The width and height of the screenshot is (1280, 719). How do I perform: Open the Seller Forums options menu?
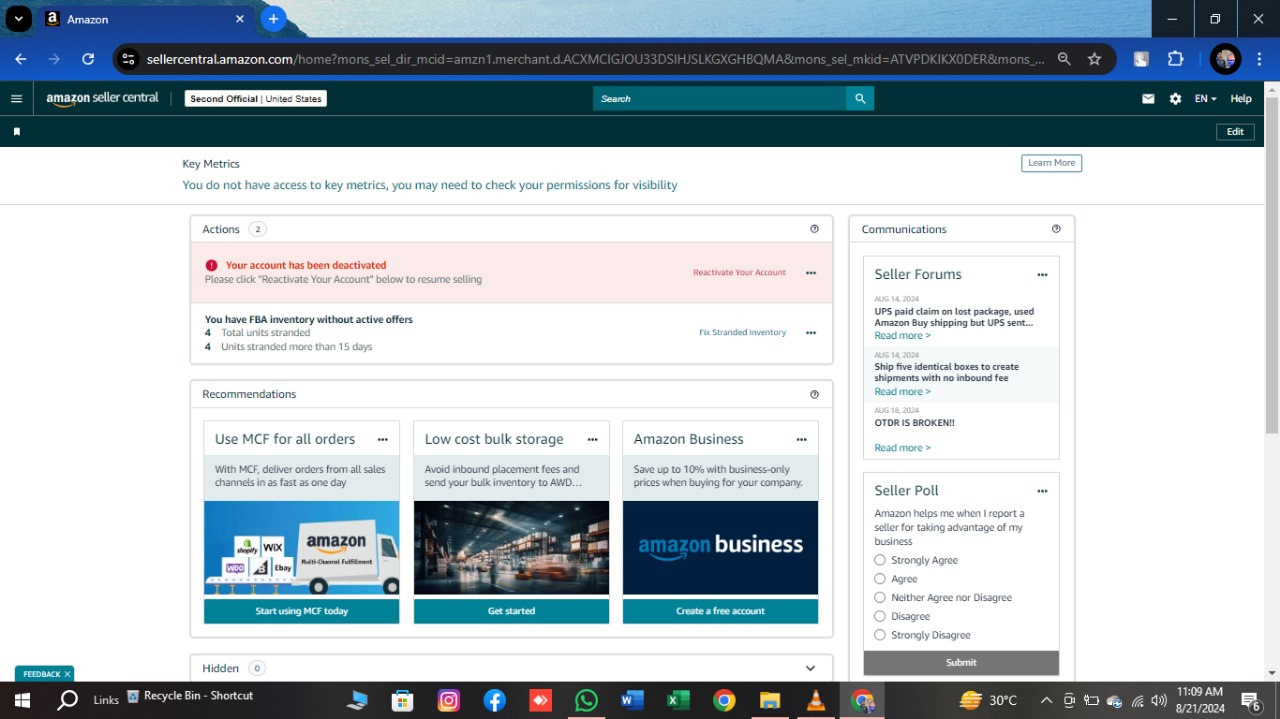1042,274
